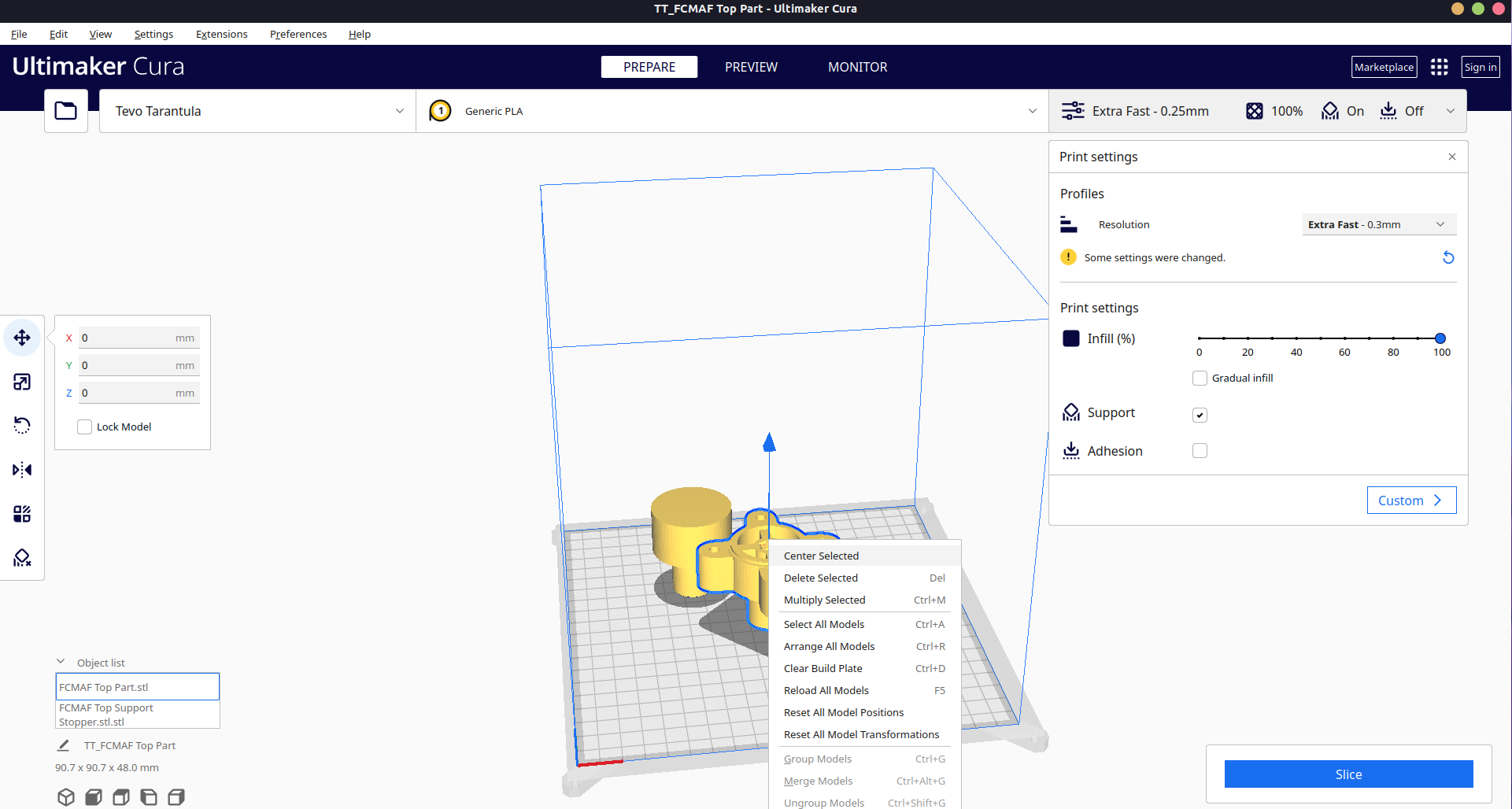Switch to top view cube icon

(121, 797)
